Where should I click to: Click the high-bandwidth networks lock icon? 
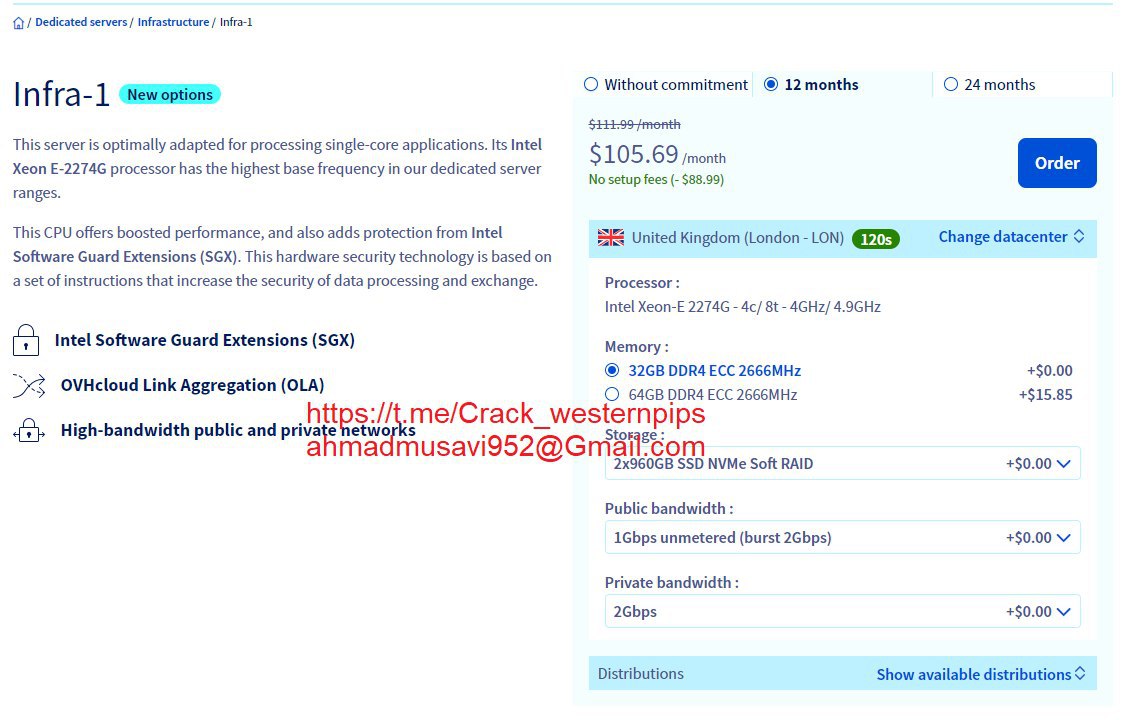point(29,431)
